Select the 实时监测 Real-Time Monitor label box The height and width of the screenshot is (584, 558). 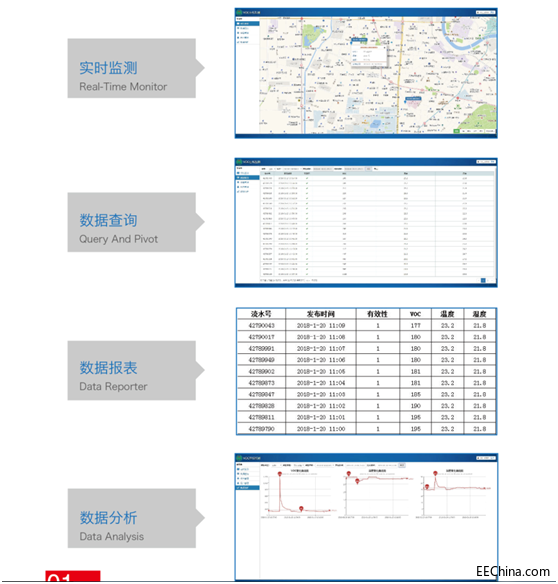pyautogui.click(x=136, y=68)
